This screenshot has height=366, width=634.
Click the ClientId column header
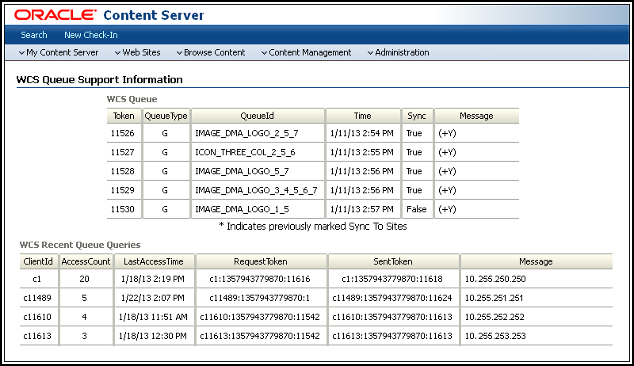click(x=38, y=262)
